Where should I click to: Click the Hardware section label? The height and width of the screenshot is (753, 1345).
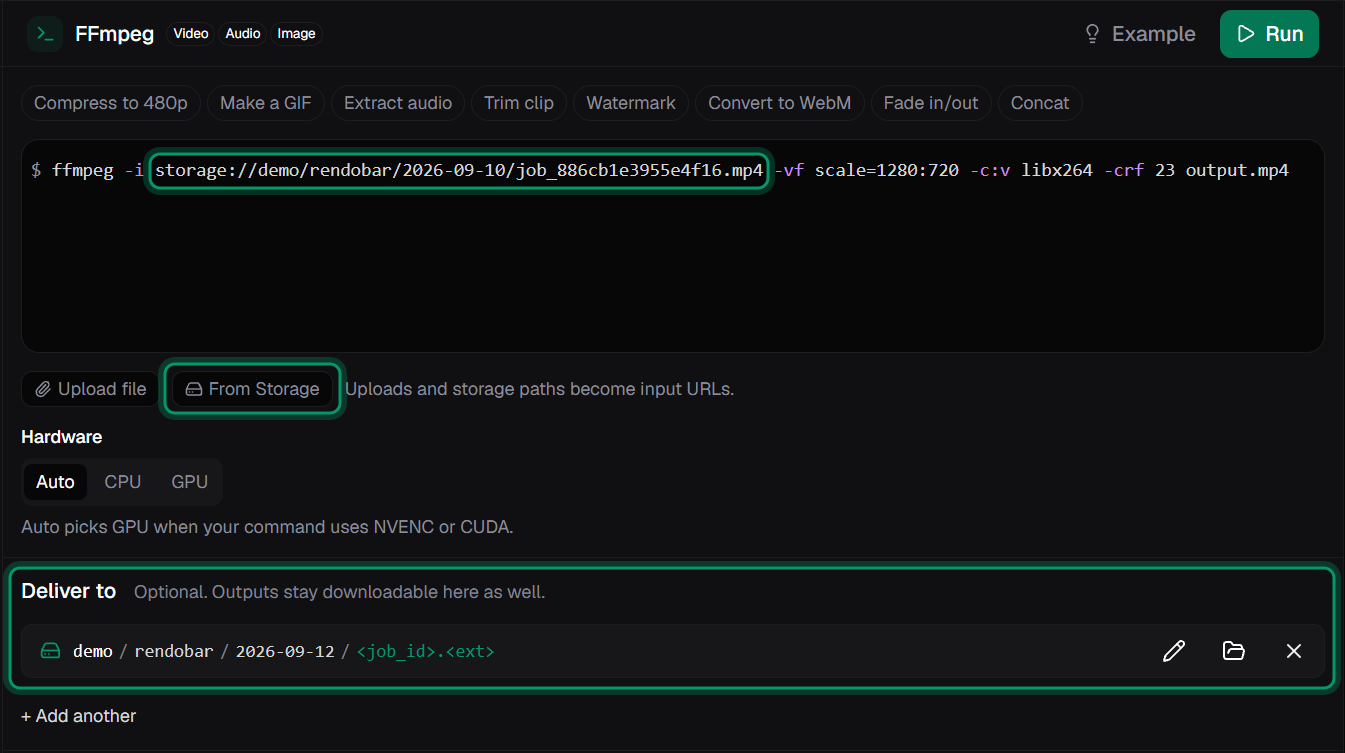click(62, 437)
